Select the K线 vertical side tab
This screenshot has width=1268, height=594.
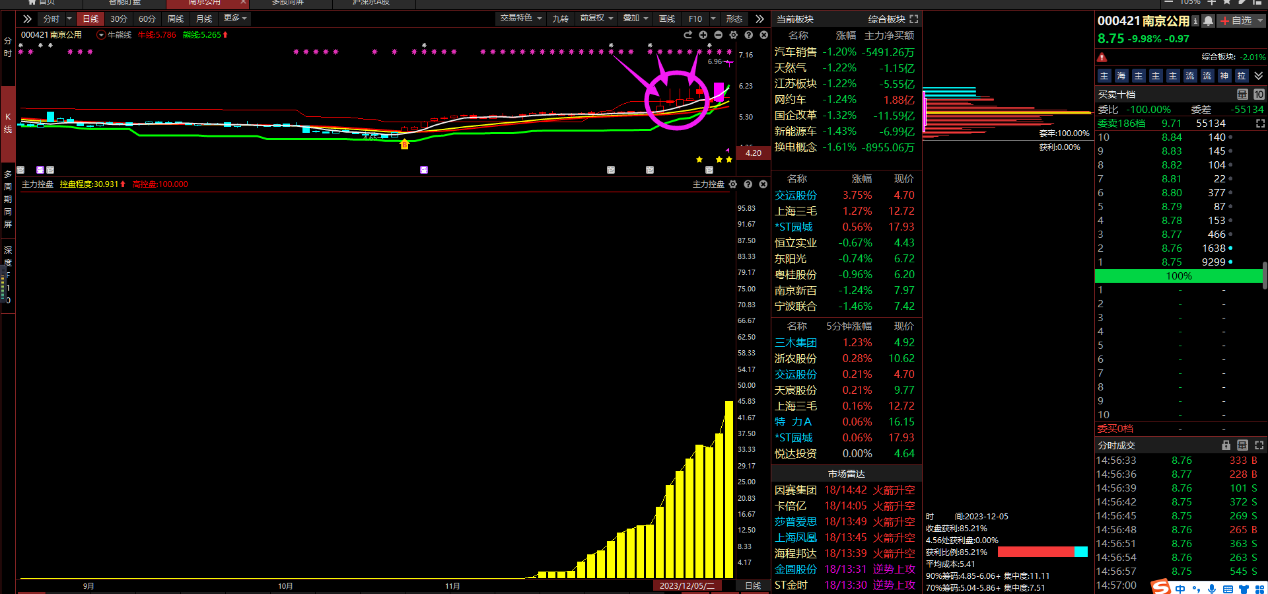(7, 123)
